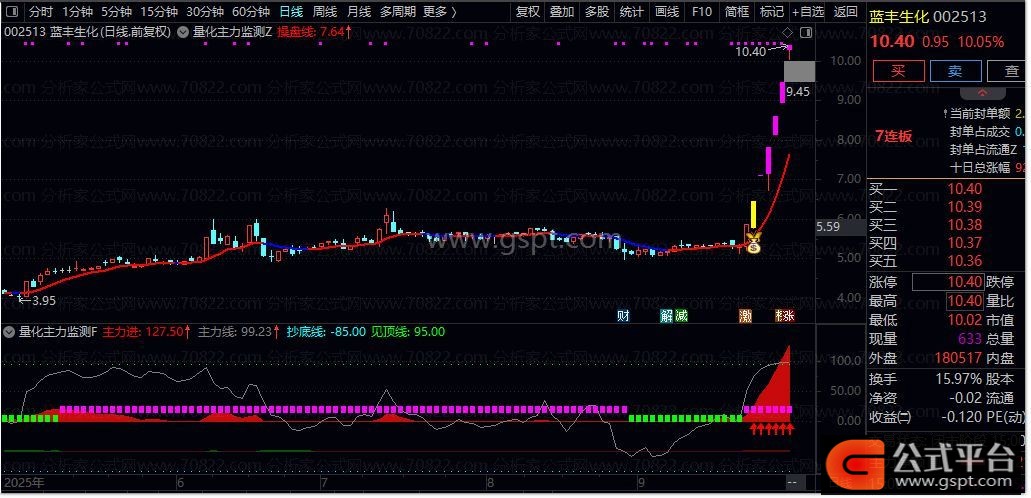Screen dimensions: 1031x498
Task: Add the stock via +自选
Action: [x=807, y=12]
